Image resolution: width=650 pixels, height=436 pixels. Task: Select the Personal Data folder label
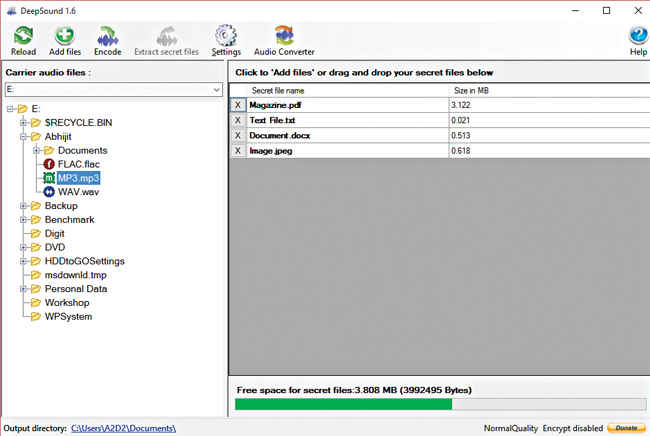tap(76, 289)
